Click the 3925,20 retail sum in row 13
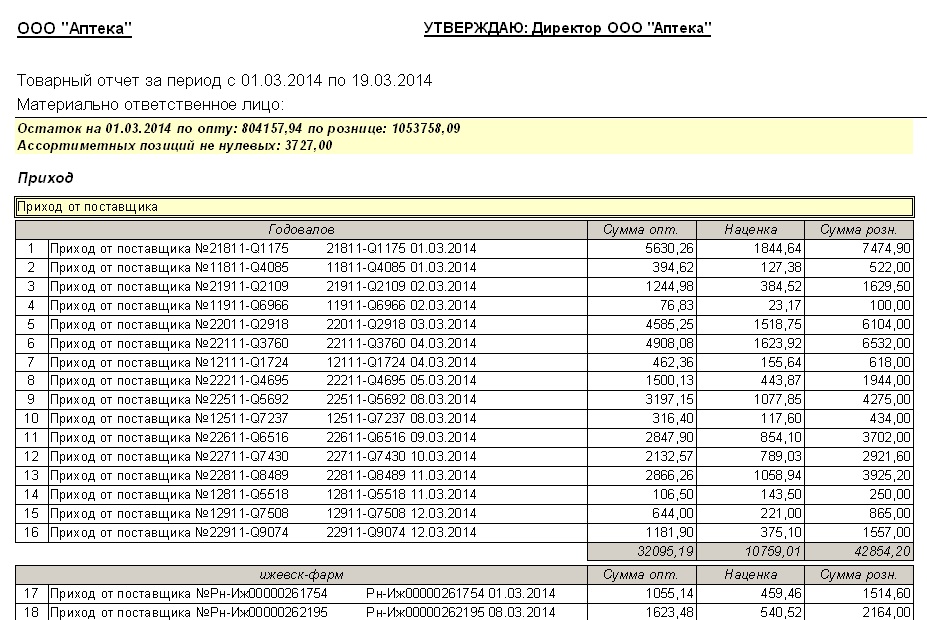Image resolution: width=927 pixels, height=620 pixels. [x=884, y=475]
